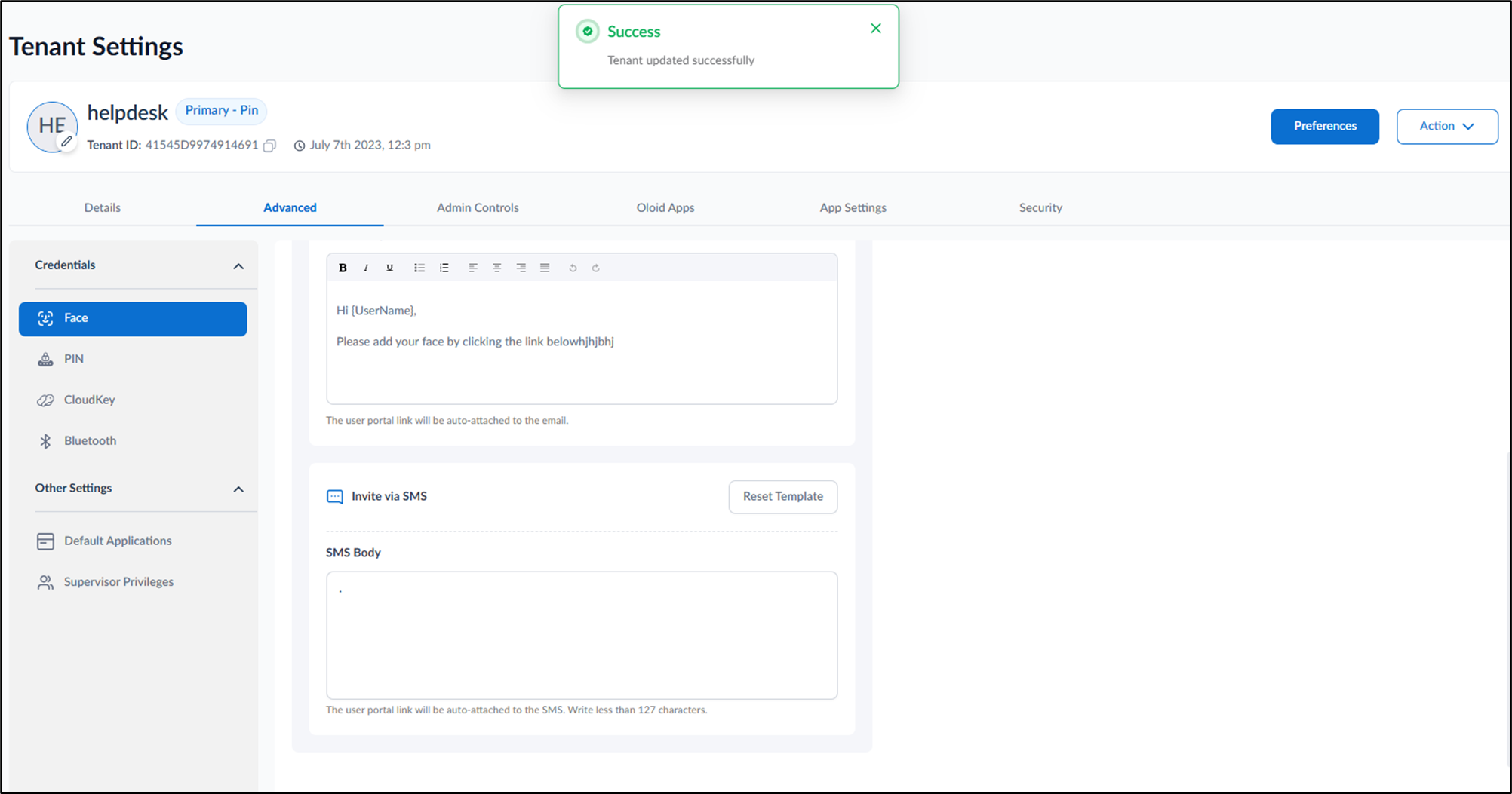Reset the SMS template
Viewport: 1512px width, 794px height.
point(783,497)
